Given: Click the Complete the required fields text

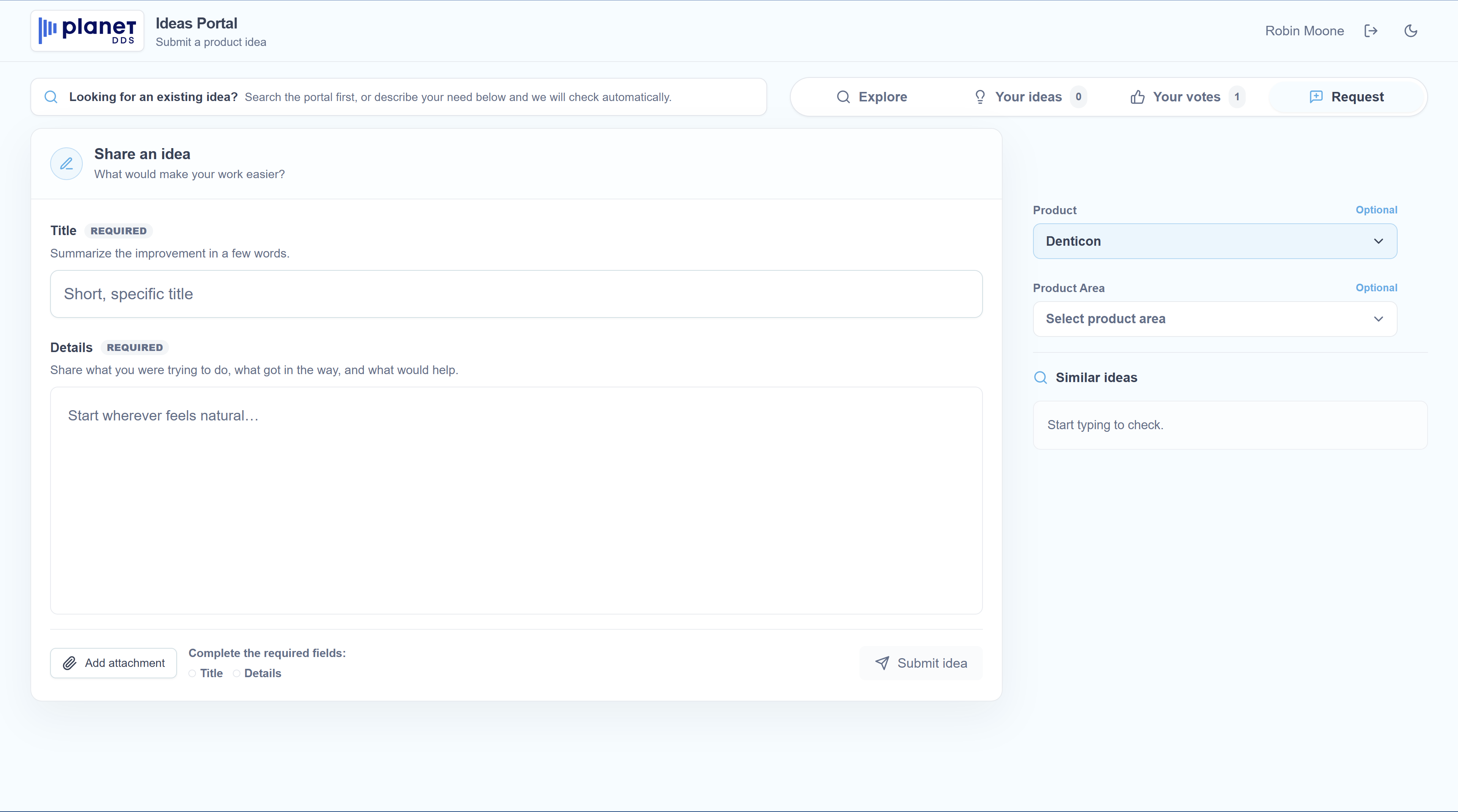Looking at the screenshot, I should (x=267, y=653).
